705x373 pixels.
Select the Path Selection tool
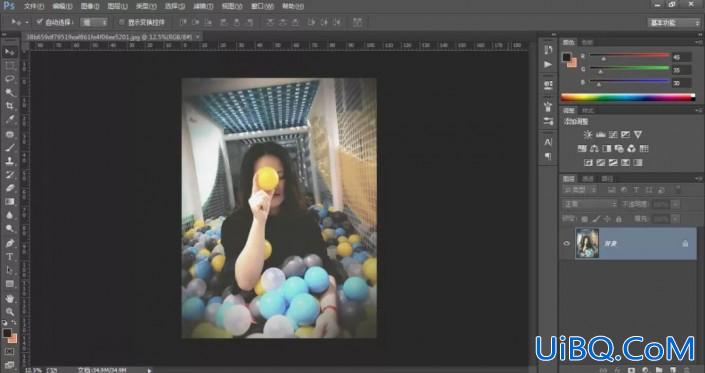click(9, 270)
